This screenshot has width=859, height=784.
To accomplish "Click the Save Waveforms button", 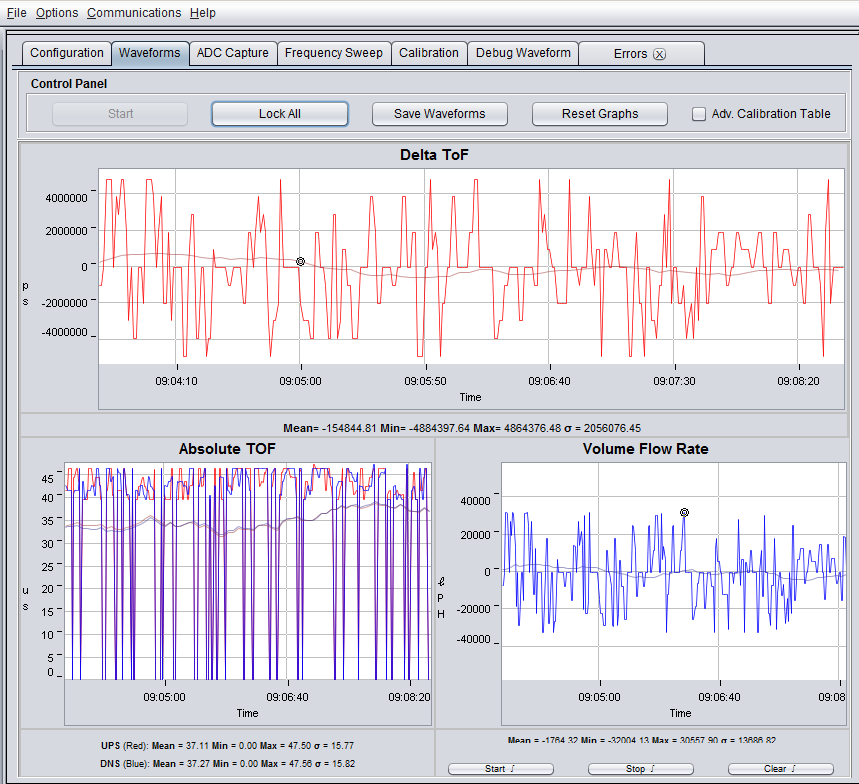I will [x=439, y=114].
